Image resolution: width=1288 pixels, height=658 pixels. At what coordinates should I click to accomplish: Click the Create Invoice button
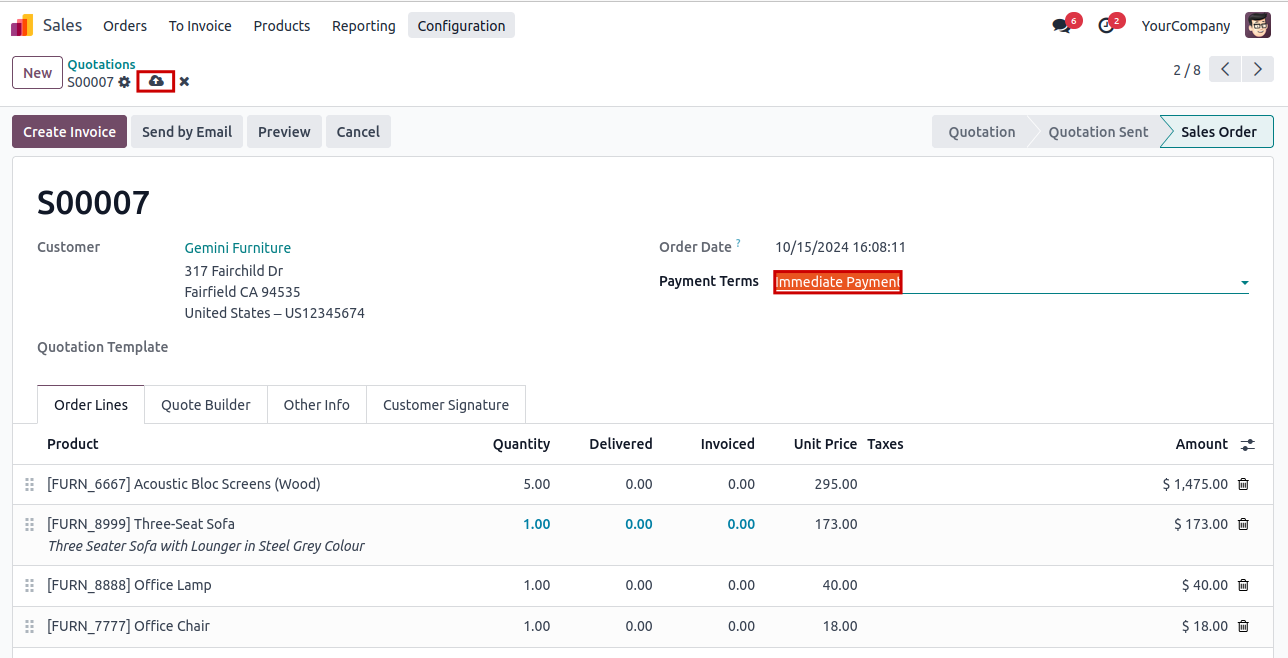tap(69, 132)
